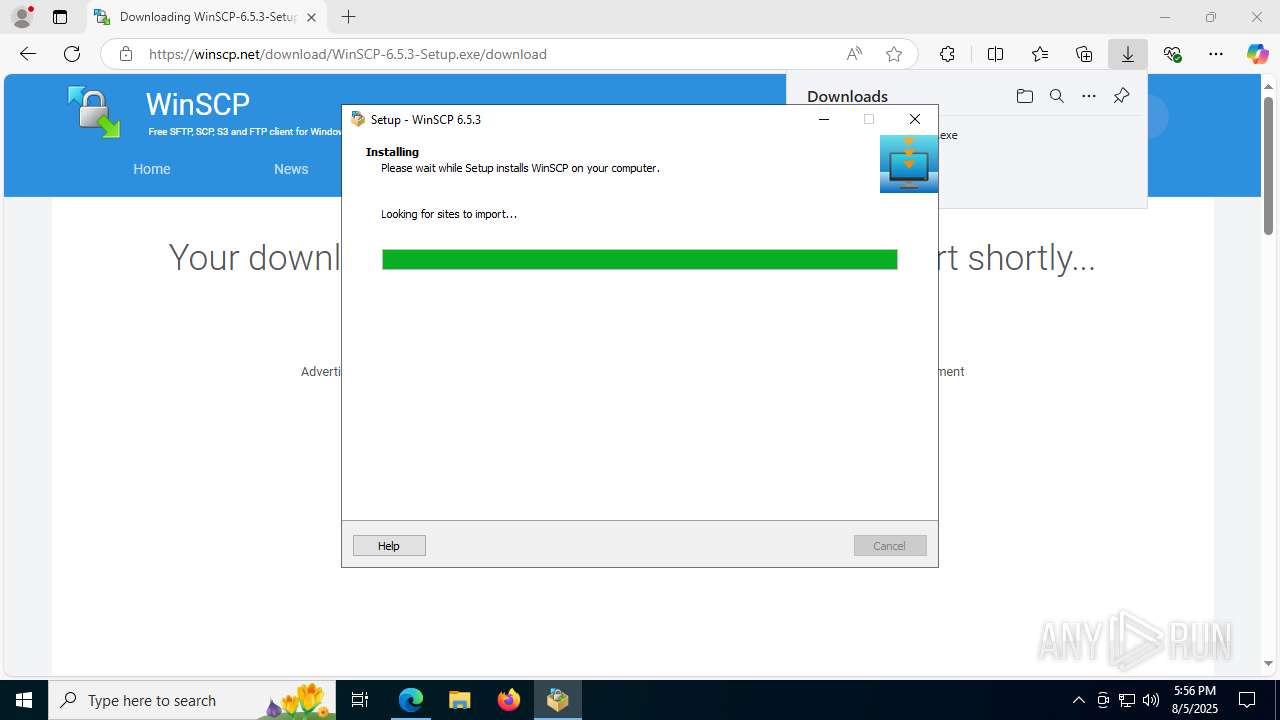This screenshot has width=1280, height=720.
Task: Open Read aloud in address bar
Action: point(854,54)
